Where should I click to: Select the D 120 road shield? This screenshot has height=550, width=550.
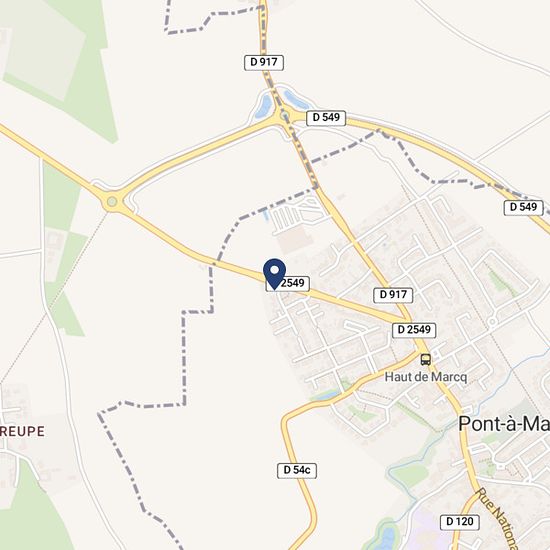[x=460, y=522]
